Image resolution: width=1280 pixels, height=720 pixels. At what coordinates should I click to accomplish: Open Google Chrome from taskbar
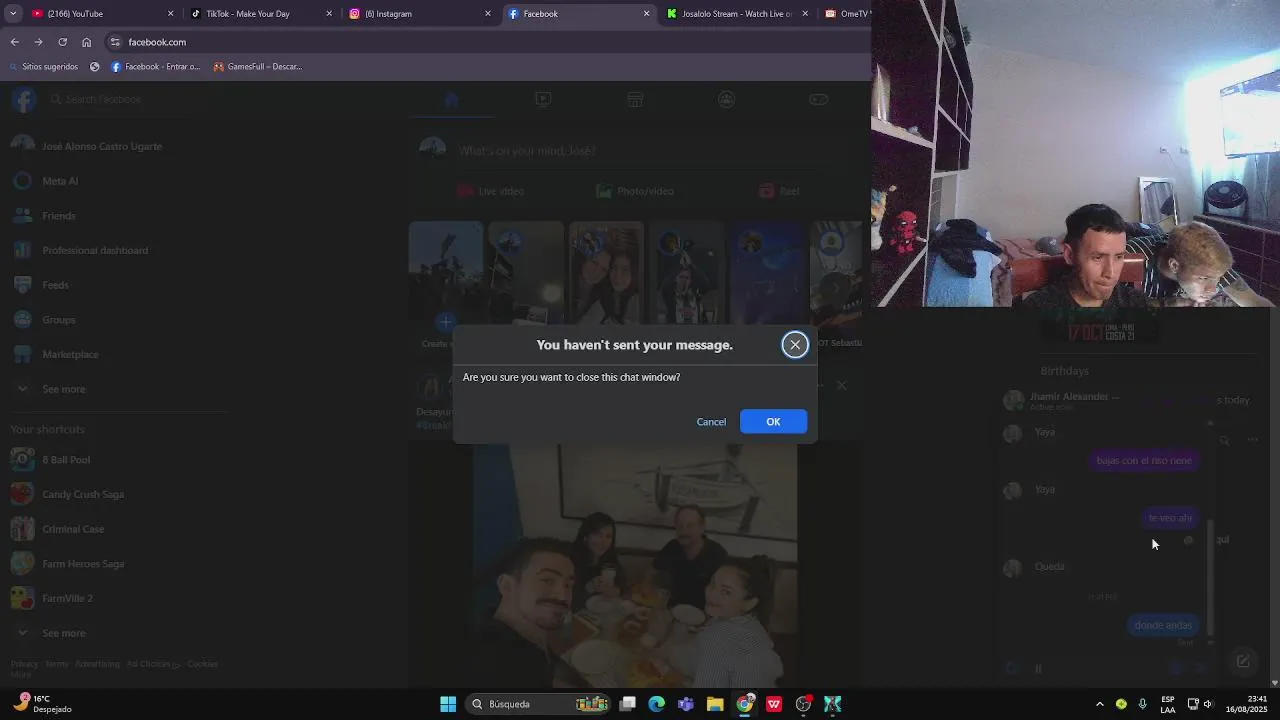click(744, 704)
